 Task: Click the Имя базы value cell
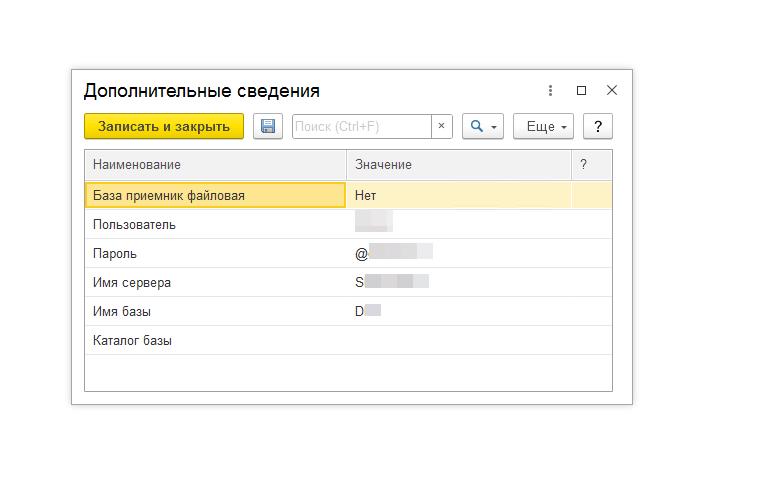point(459,311)
